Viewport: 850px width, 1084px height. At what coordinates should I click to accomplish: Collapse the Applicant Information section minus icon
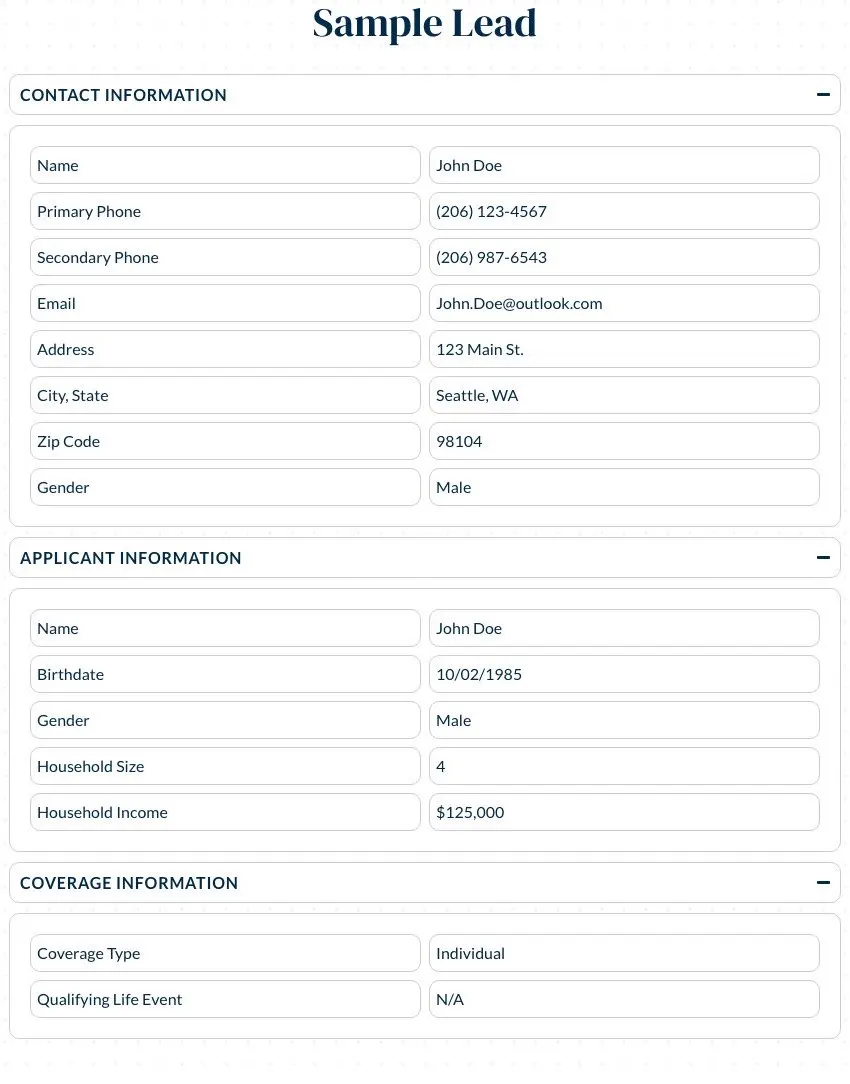[x=822, y=558]
